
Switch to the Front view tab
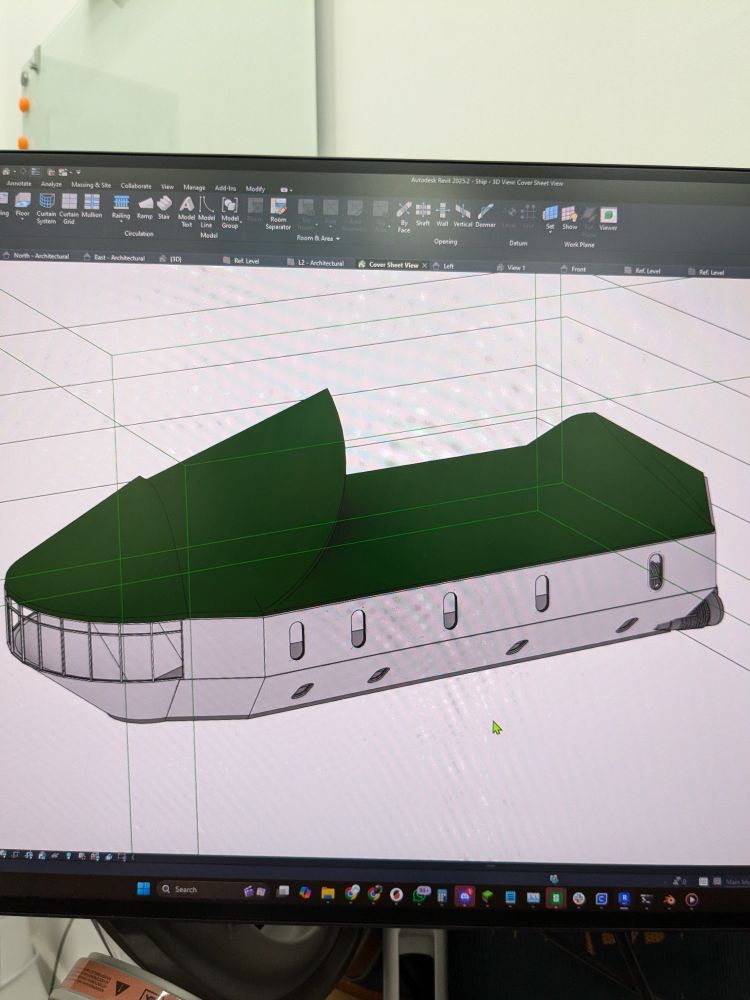pos(573,268)
